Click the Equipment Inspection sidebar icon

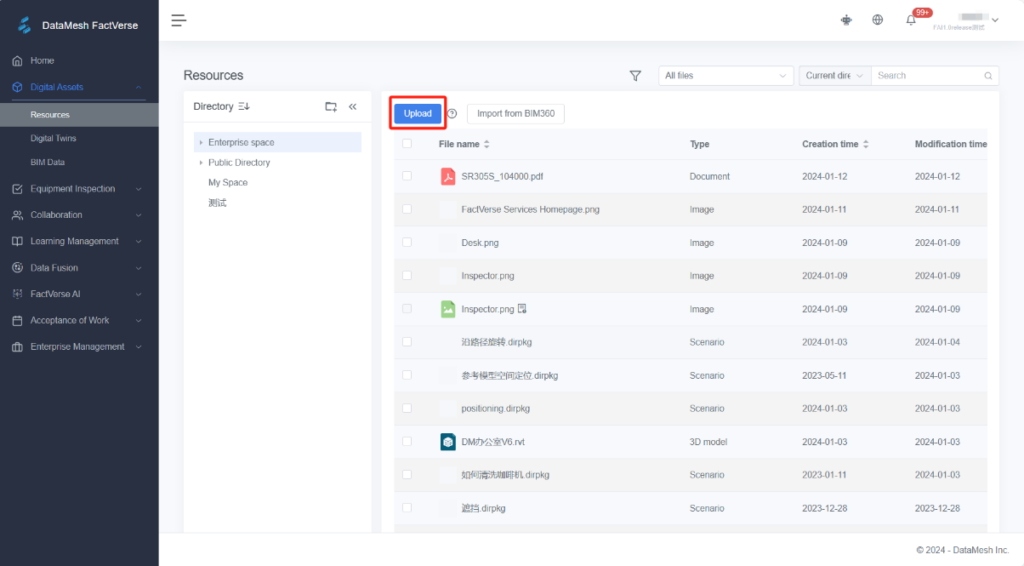tap(17, 189)
